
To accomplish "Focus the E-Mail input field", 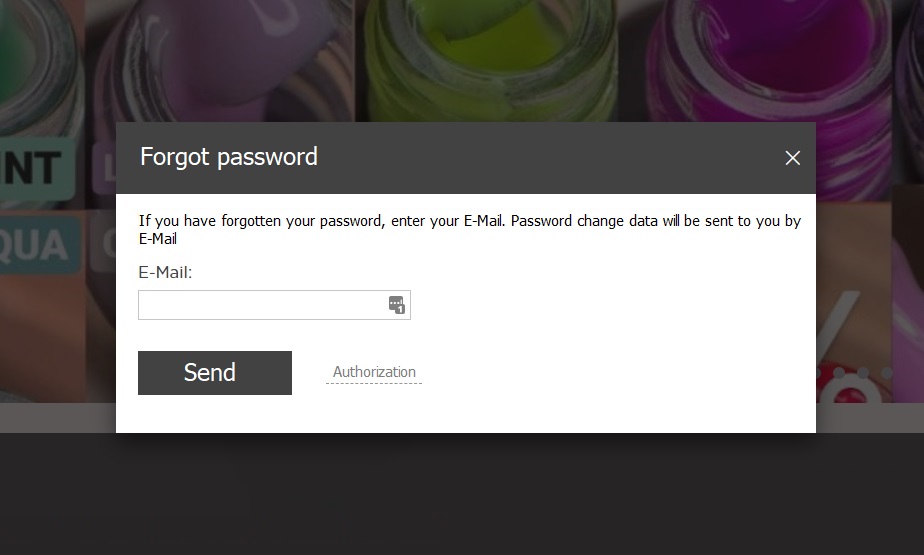I will [262, 305].
